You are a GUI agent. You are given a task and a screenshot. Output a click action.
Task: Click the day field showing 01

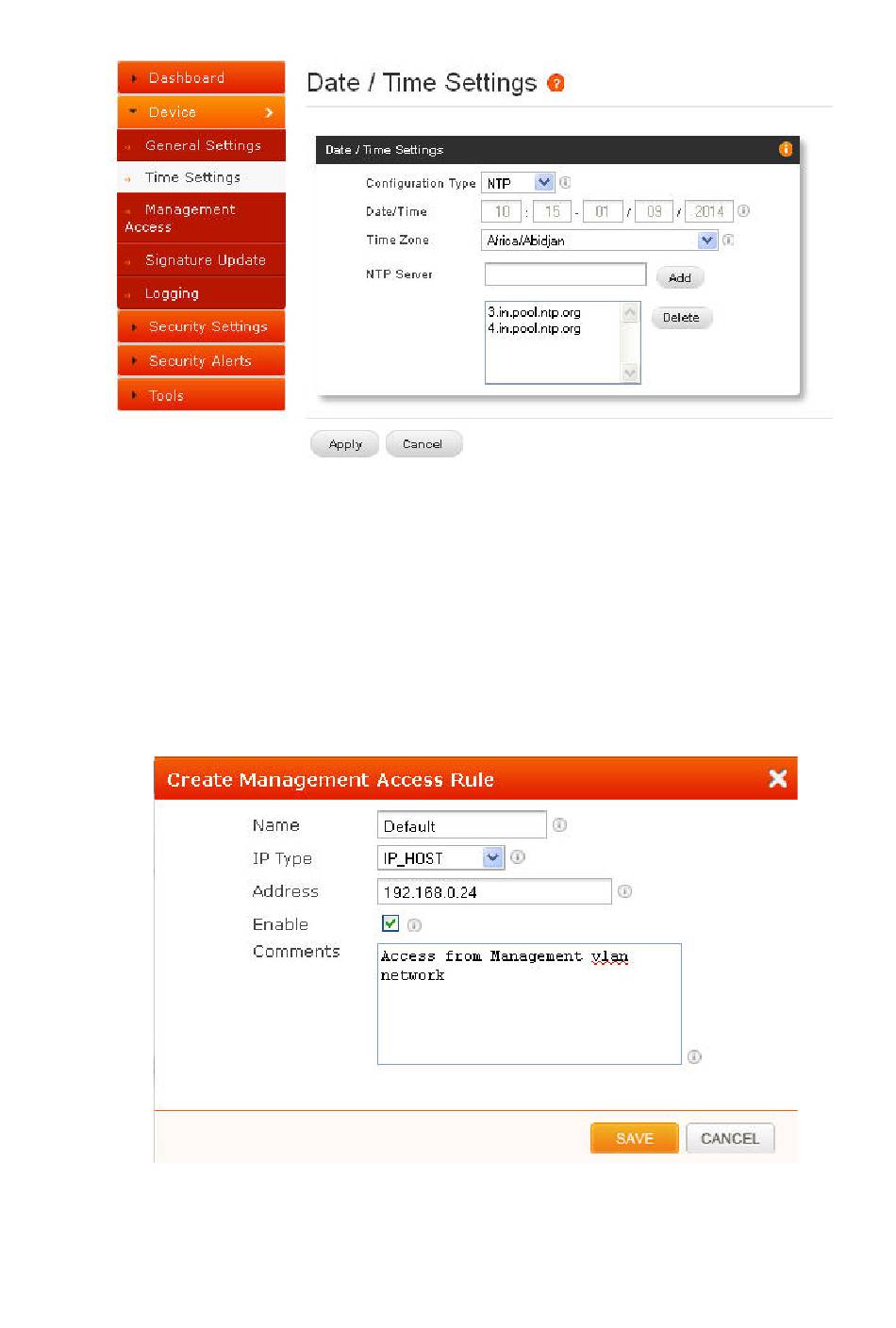click(x=603, y=211)
